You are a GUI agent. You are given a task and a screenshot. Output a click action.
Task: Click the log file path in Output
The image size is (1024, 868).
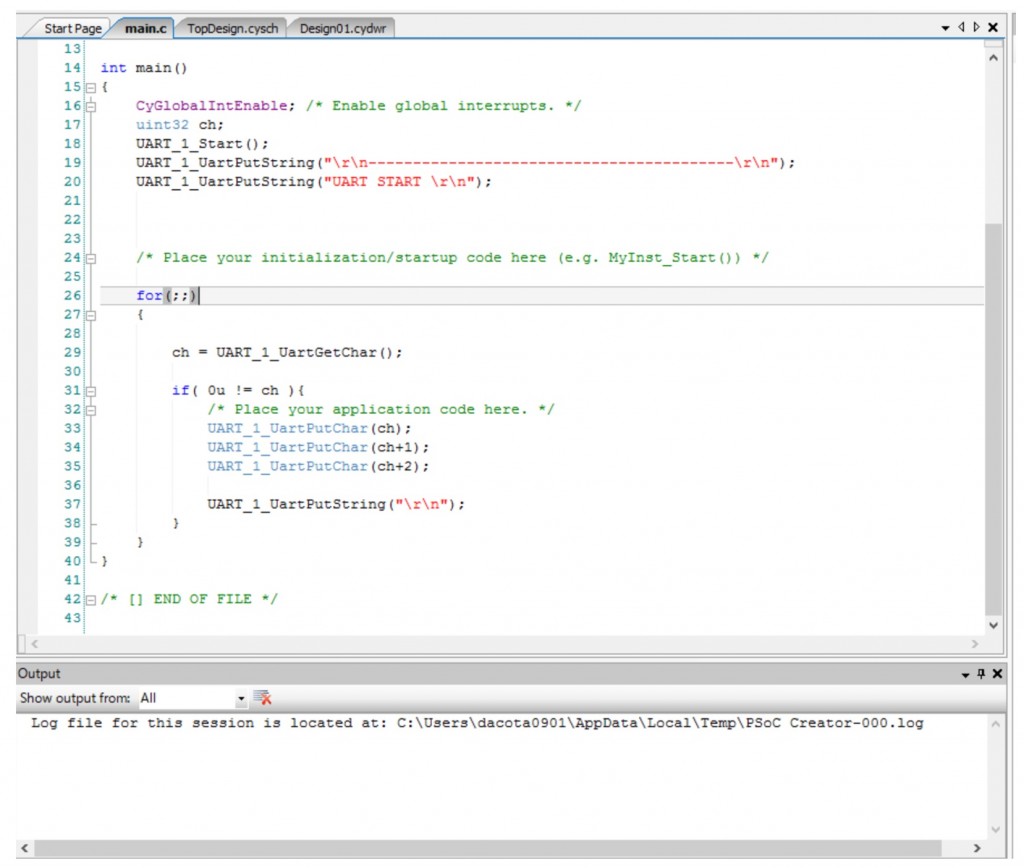point(660,723)
